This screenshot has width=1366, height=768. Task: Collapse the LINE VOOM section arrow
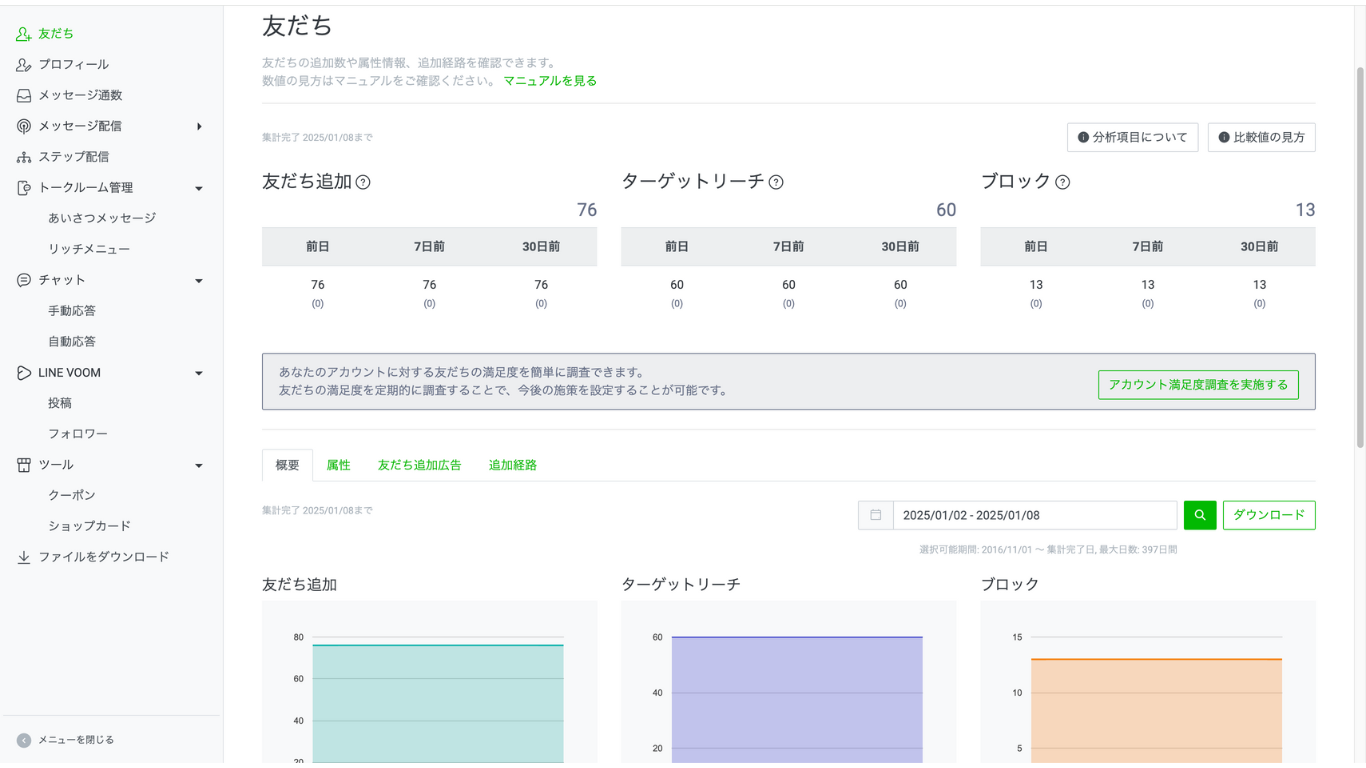(x=199, y=373)
